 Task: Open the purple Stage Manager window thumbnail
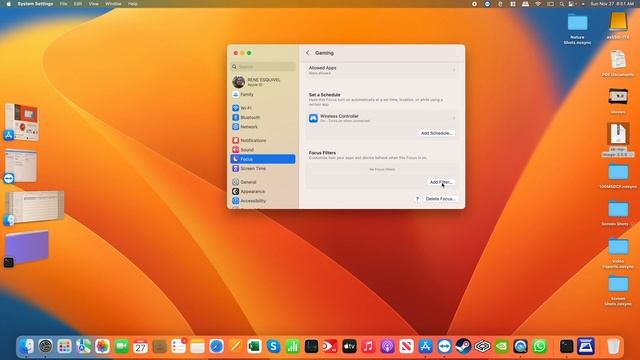click(27, 247)
